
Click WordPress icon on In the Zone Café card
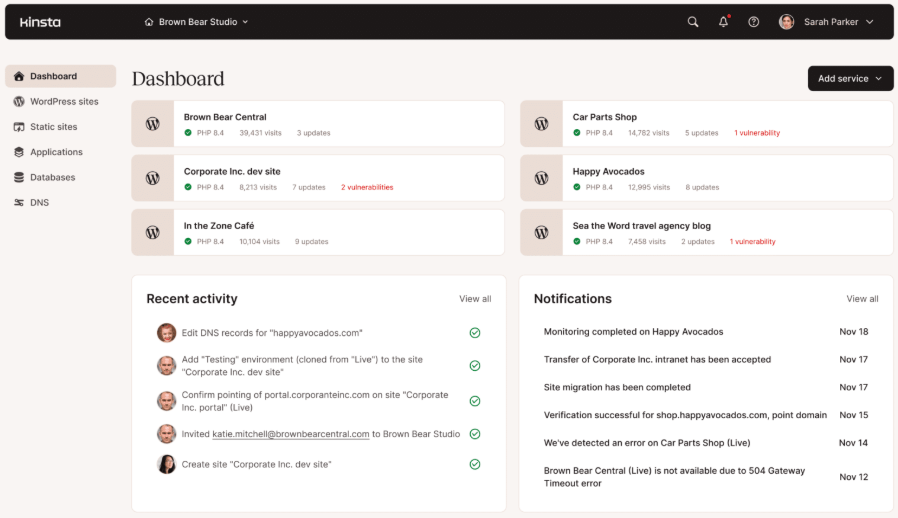pyautogui.click(x=152, y=233)
